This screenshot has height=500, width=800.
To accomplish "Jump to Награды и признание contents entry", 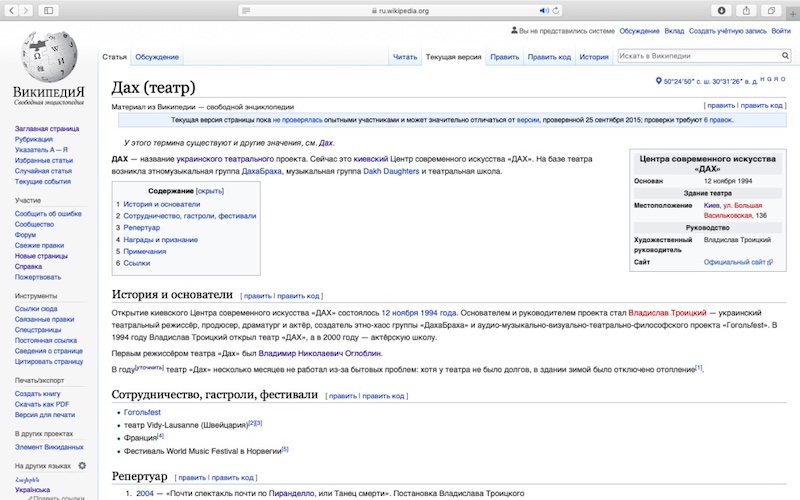I will pos(160,239).
